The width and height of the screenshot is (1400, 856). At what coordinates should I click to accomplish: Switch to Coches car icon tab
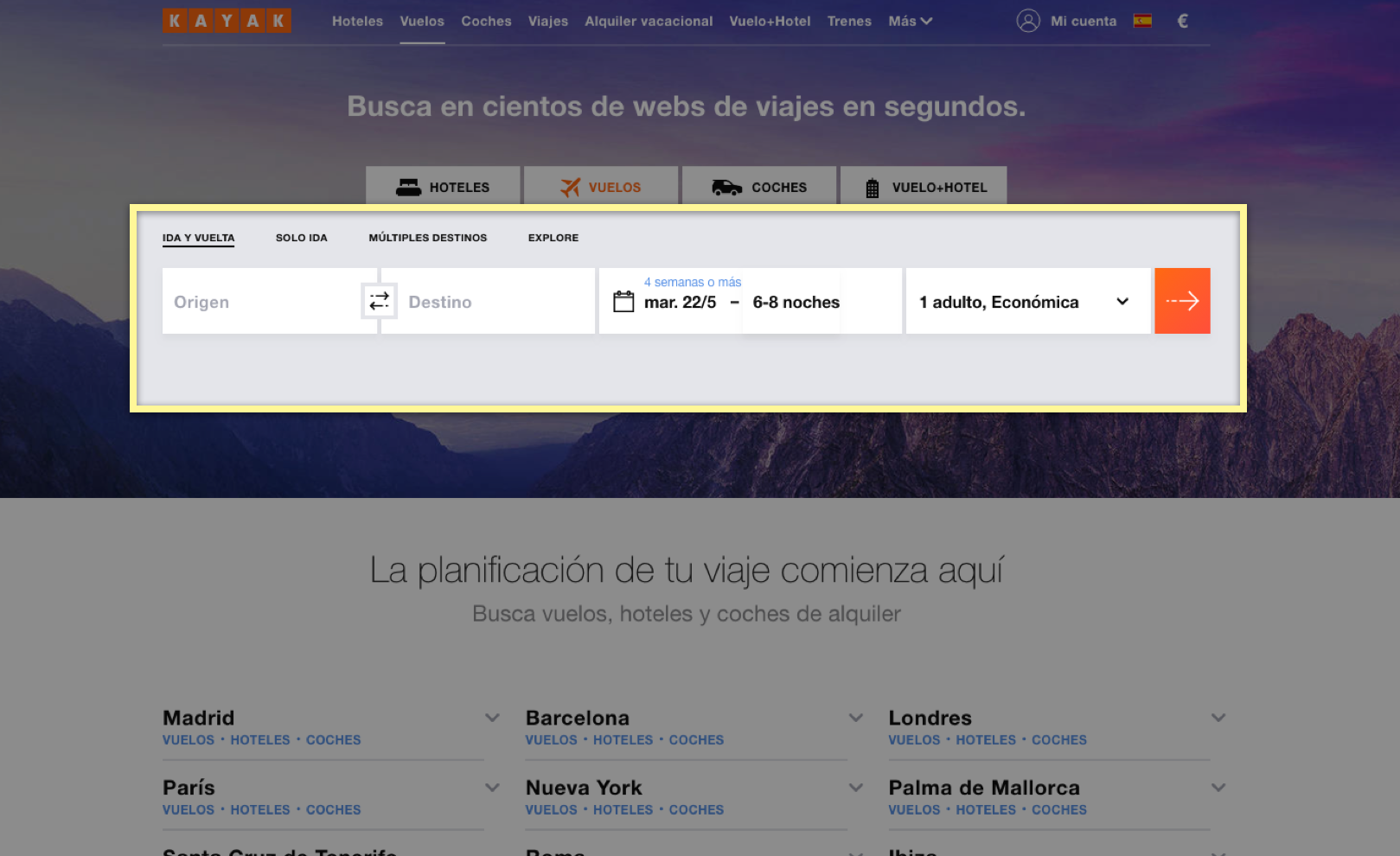click(x=758, y=187)
